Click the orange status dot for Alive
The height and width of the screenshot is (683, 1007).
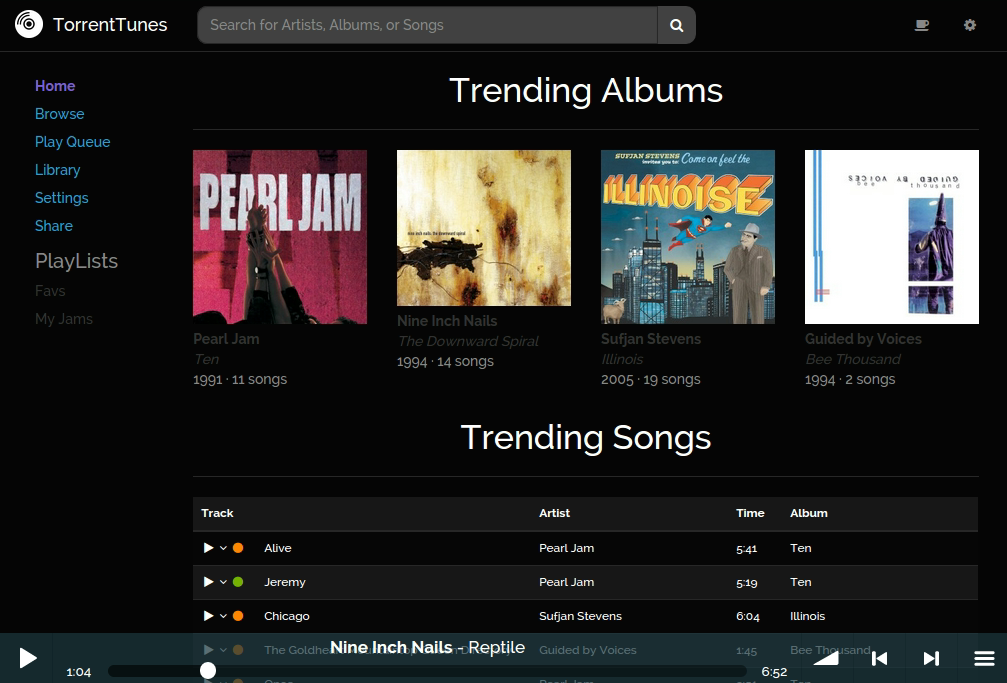[x=238, y=548]
